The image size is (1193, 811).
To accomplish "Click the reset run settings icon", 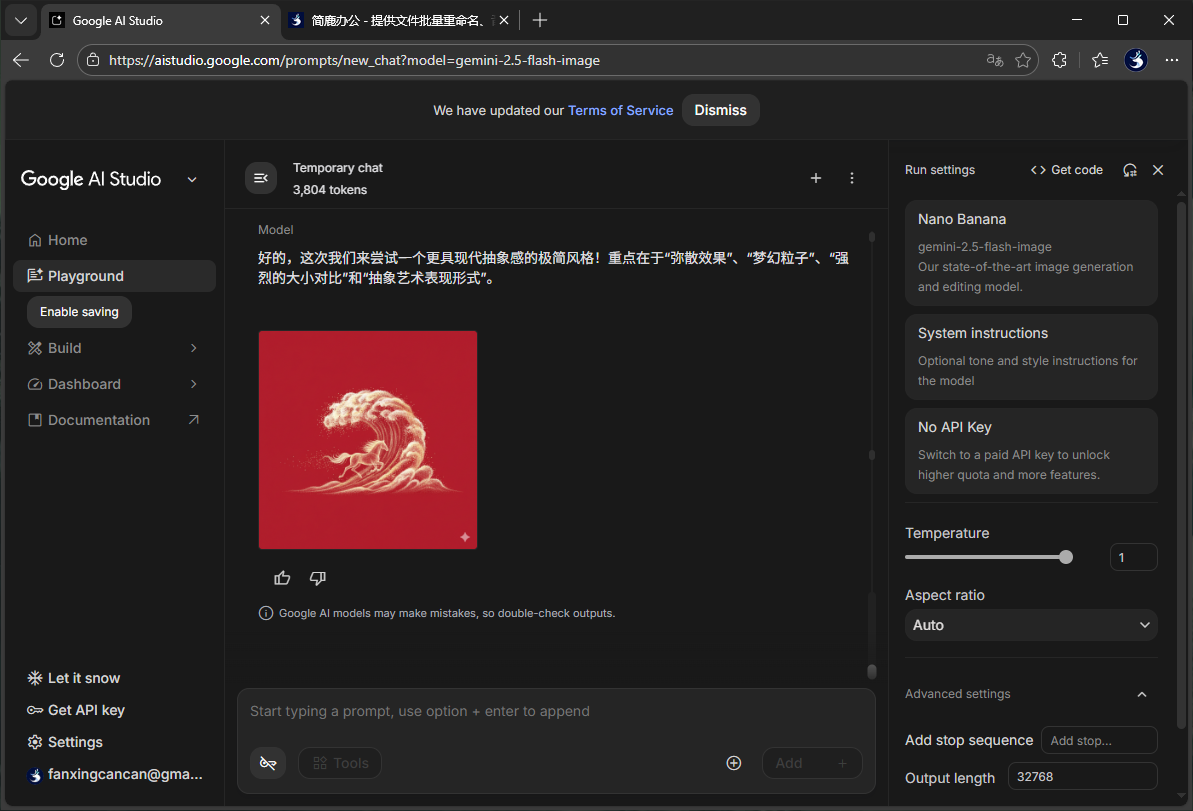I will point(1129,170).
